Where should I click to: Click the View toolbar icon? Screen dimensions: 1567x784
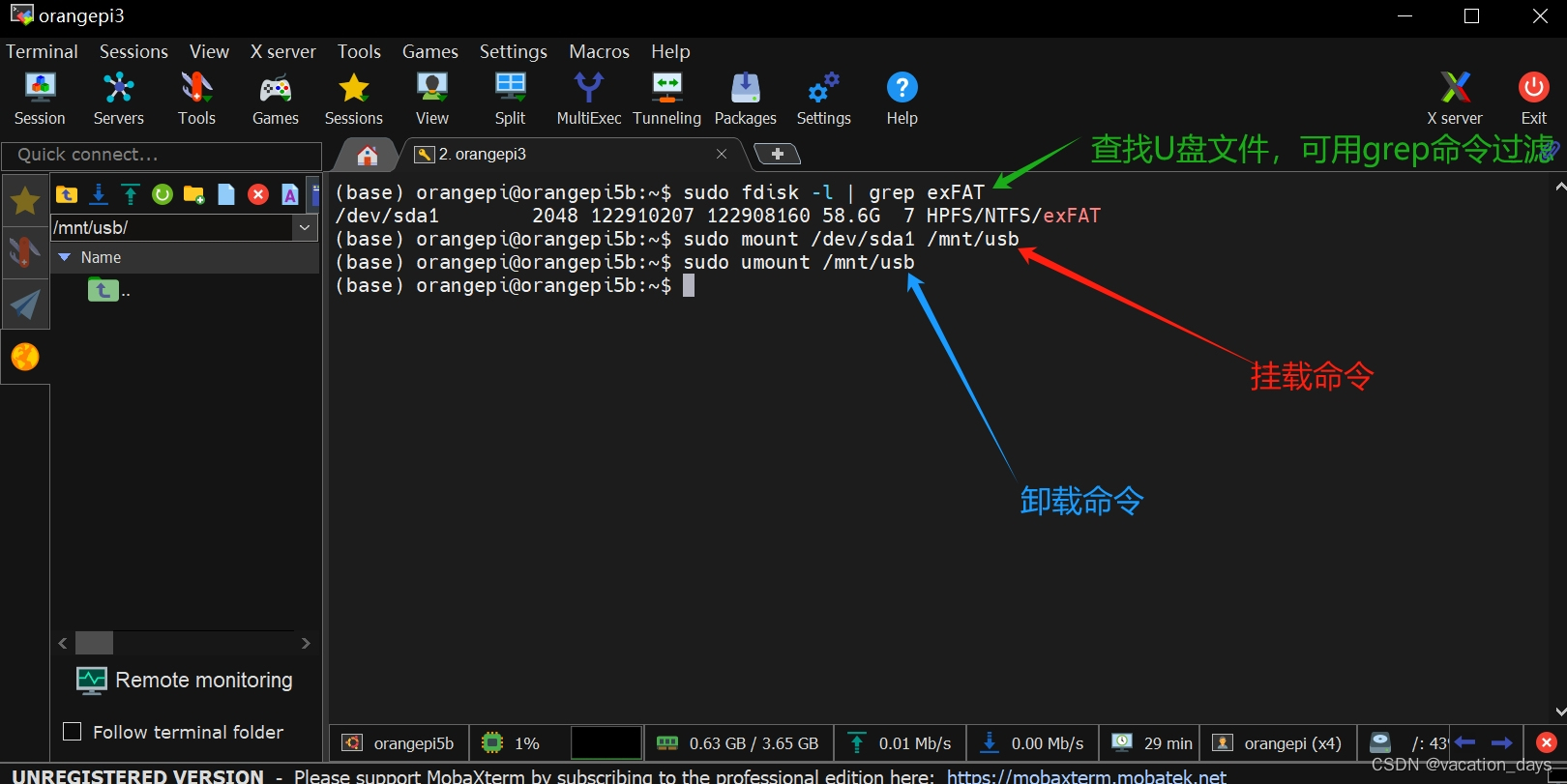click(431, 100)
